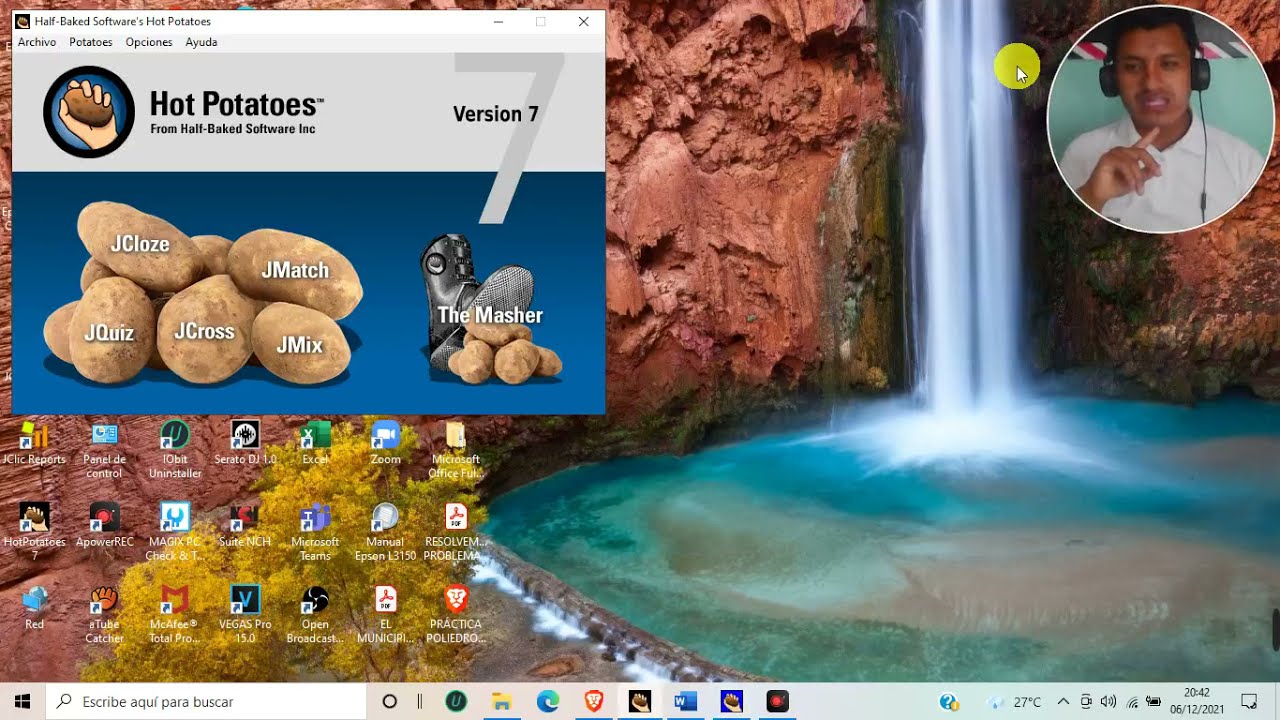The image size is (1280, 720).
Task: Select the Panel de control desktop shortcut
Action: [x=104, y=449]
